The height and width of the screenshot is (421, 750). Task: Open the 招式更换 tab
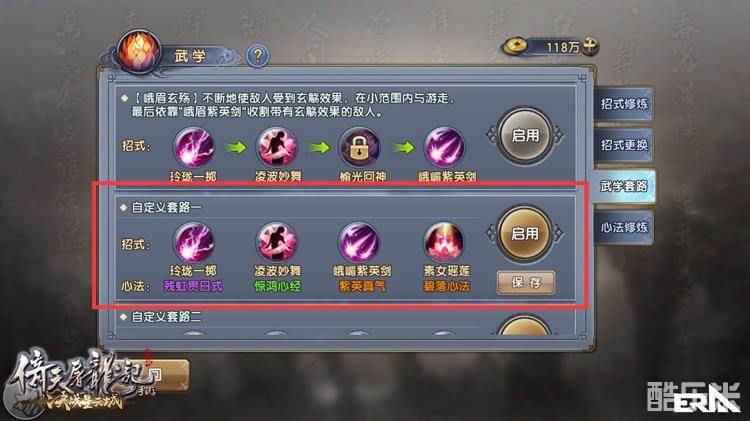point(624,145)
